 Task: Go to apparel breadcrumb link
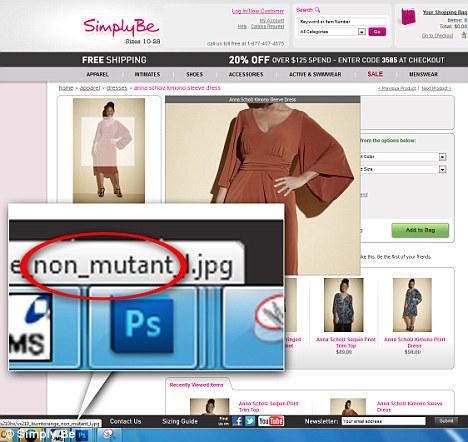(90, 88)
